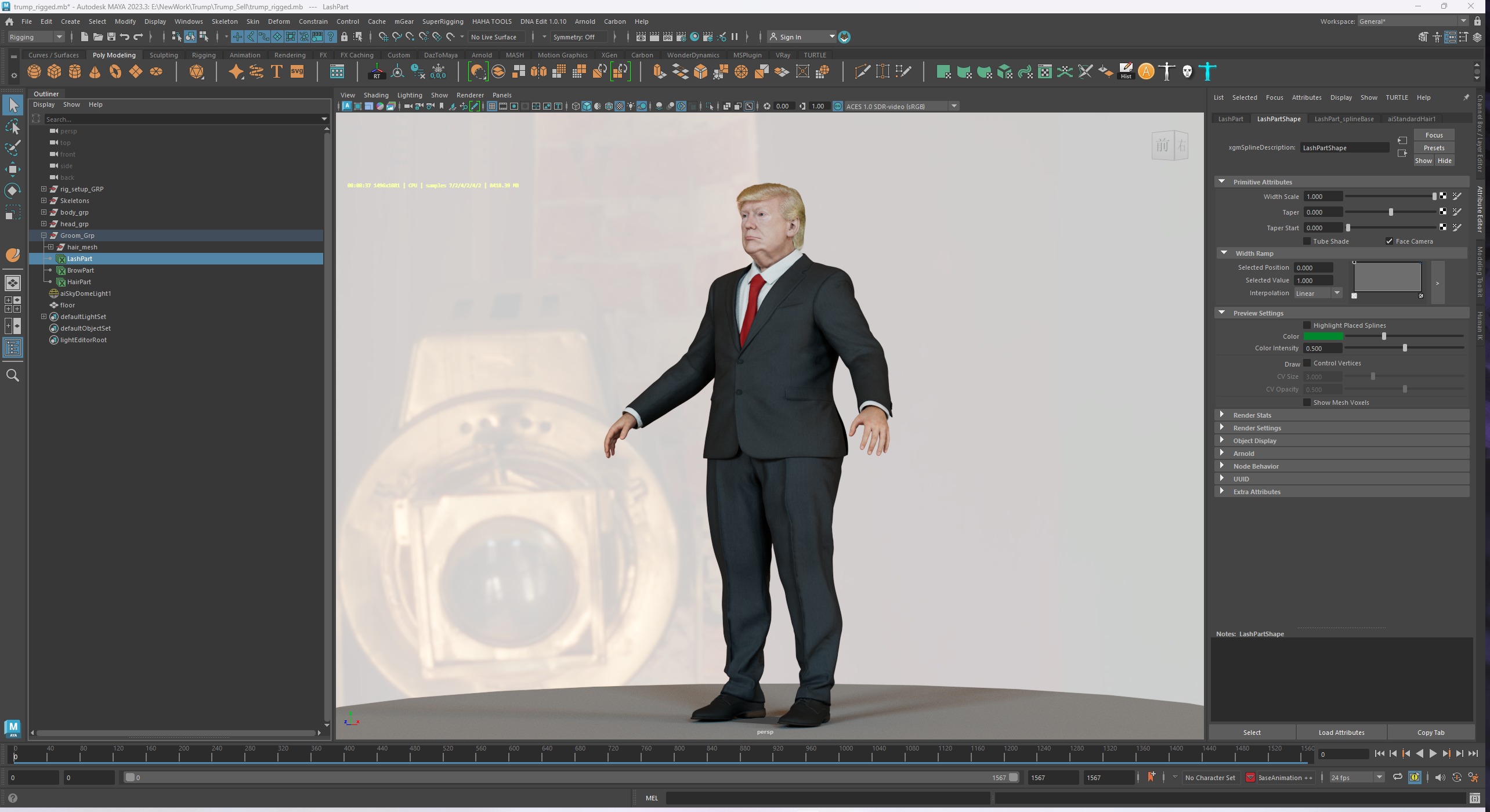Toggle the workspace lock icon

pos(1477,21)
